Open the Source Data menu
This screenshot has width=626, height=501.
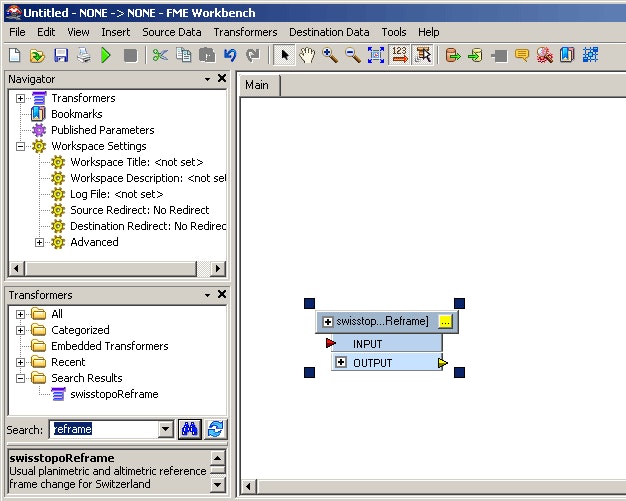tap(172, 32)
